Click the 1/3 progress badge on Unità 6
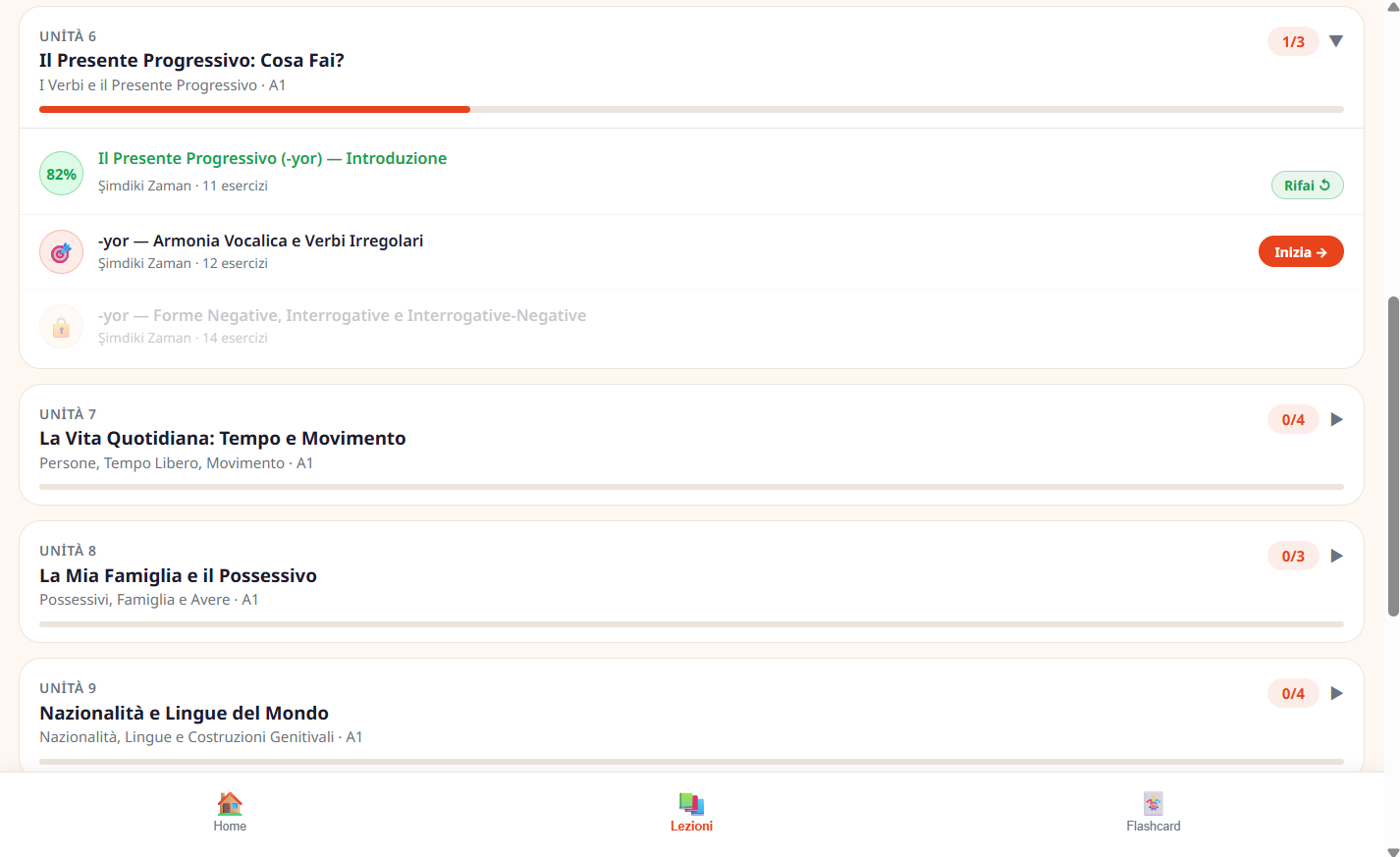The width and height of the screenshot is (1400, 857). click(1293, 41)
